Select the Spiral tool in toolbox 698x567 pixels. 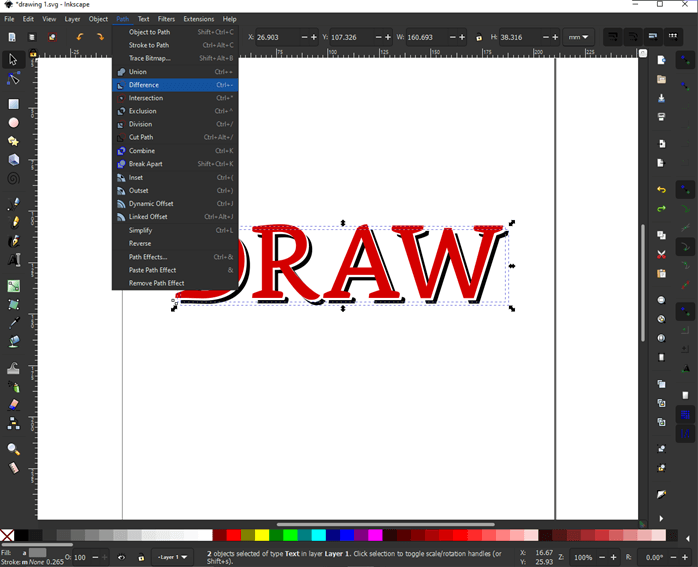point(13,179)
